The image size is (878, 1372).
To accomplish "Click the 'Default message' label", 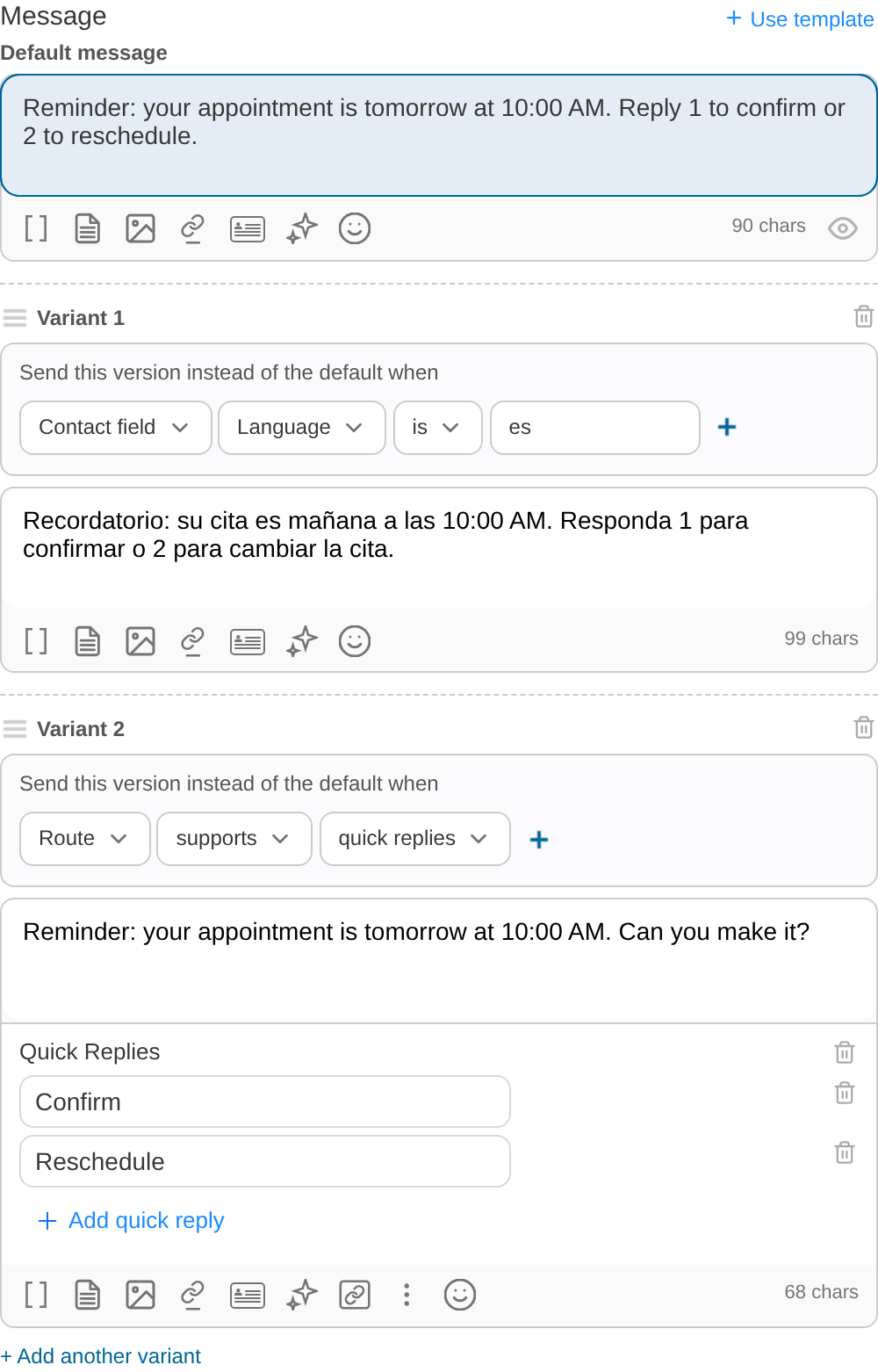I will click(83, 53).
